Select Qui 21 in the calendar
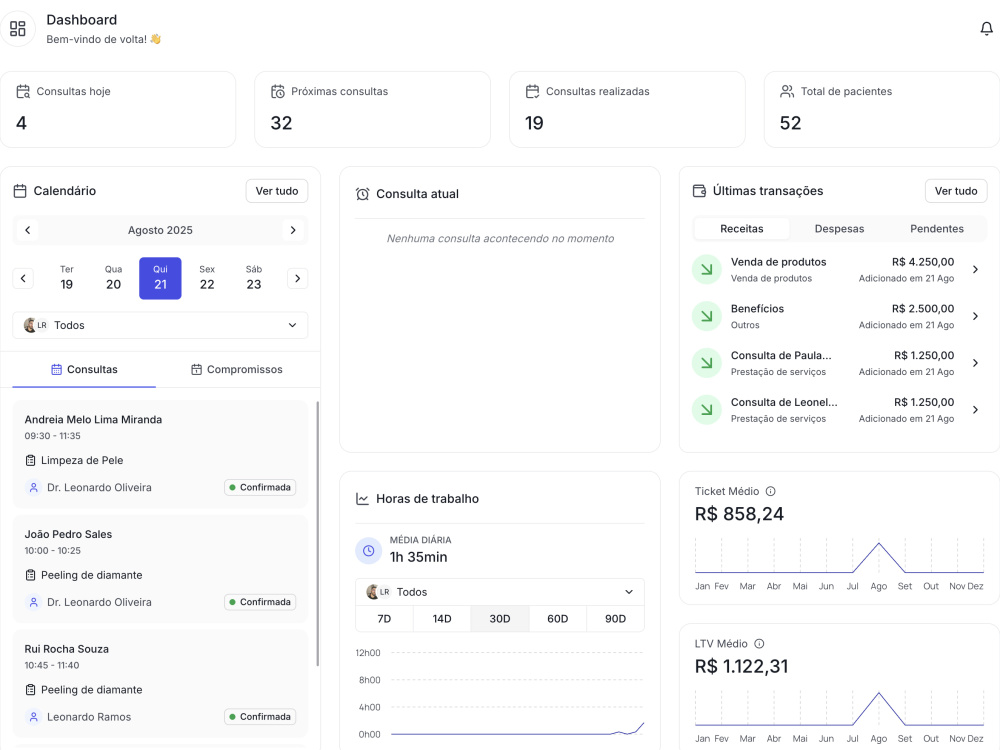The width and height of the screenshot is (1000, 750). click(160, 278)
